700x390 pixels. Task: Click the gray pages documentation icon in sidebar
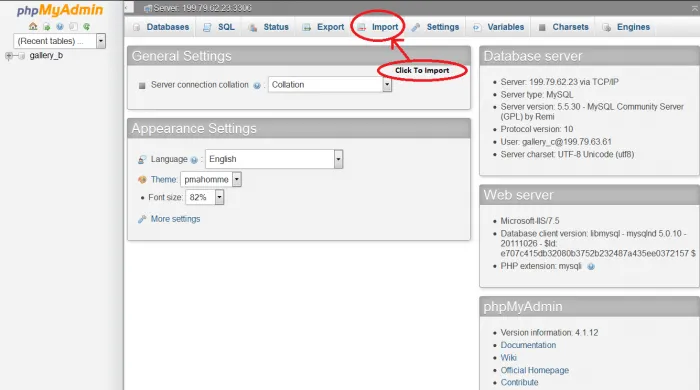point(73,27)
